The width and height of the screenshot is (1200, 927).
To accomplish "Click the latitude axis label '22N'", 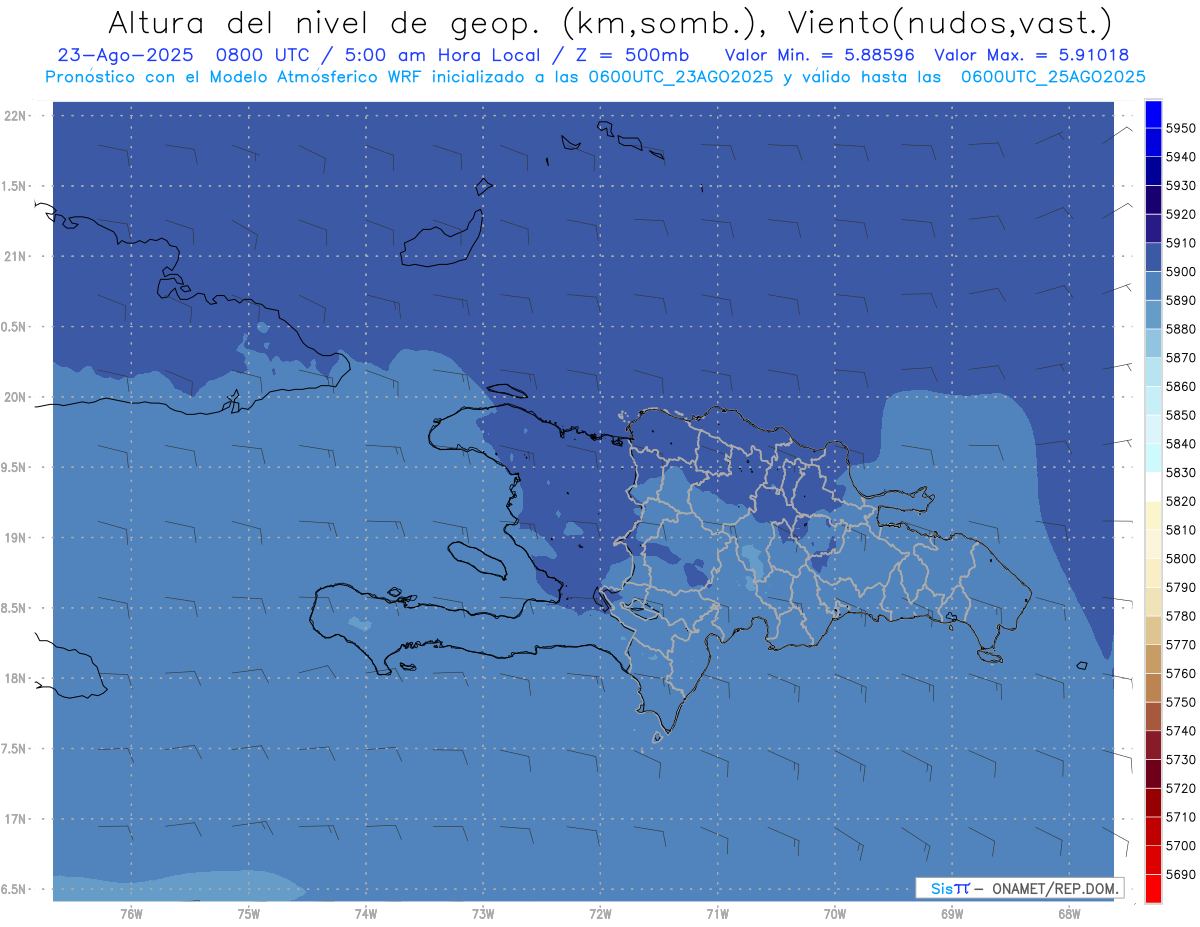I will click(x=14, y=116).
